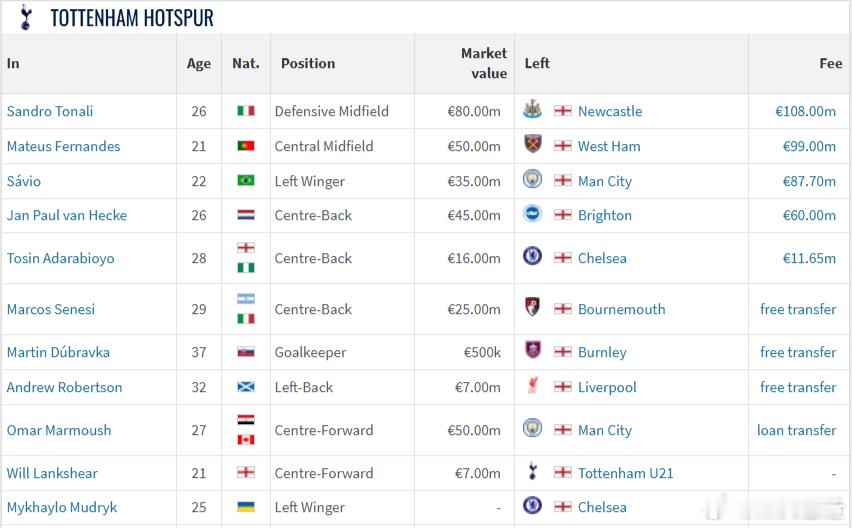The image size is (852, 528).
Task: Click the Bournemouth club crest
Action: click(532, 307)
